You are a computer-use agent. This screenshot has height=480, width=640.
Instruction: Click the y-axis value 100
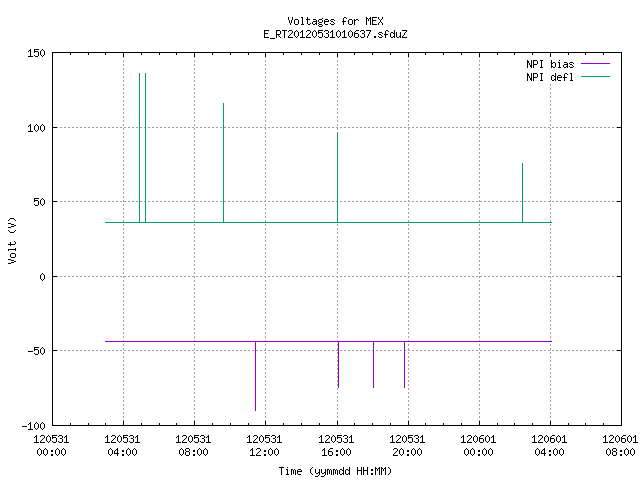coord(36,128)
